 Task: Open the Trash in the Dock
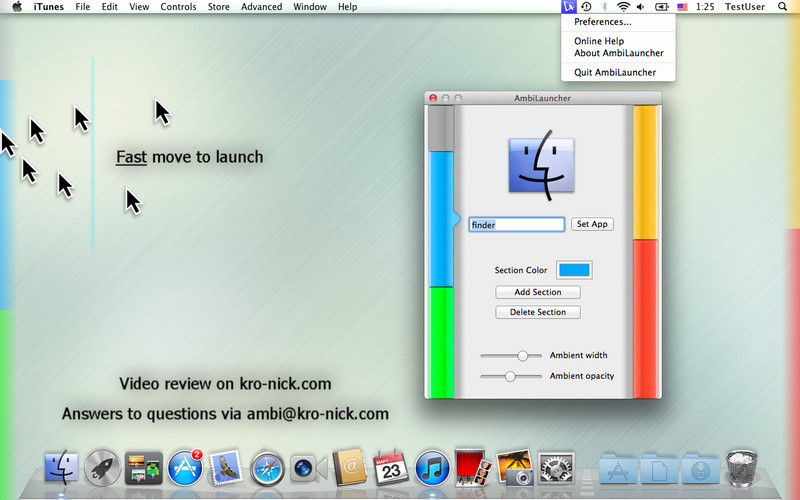pyautogui.click(x=741, y=468)
